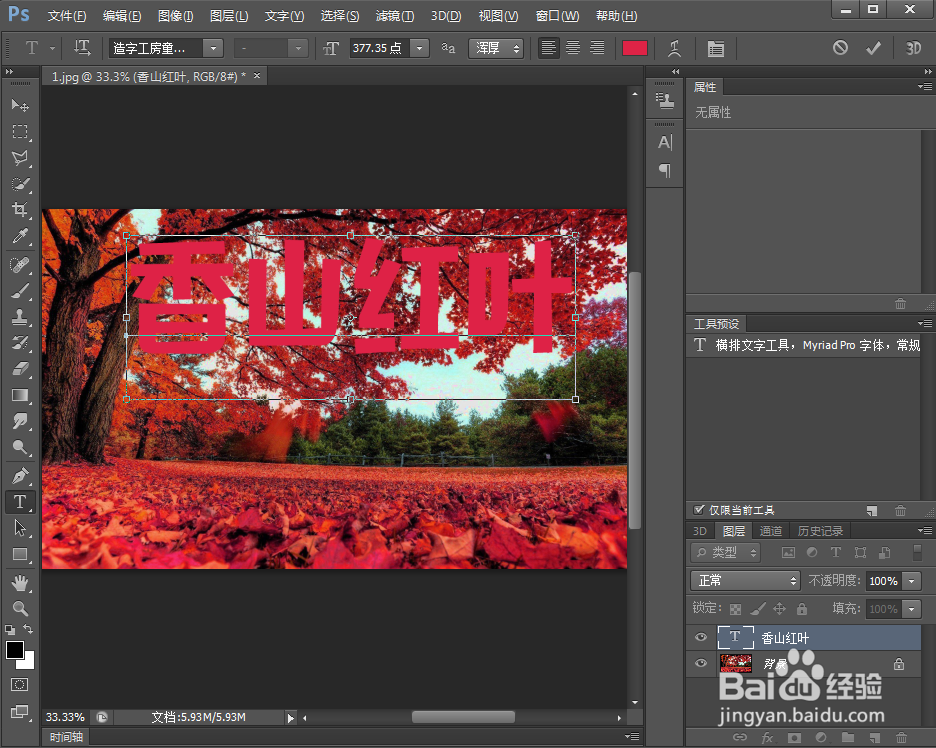The height and width of the screenshot is (748, 936).
Task: Toggle the current tool only checkbox
Action: [x=698, y=509]
